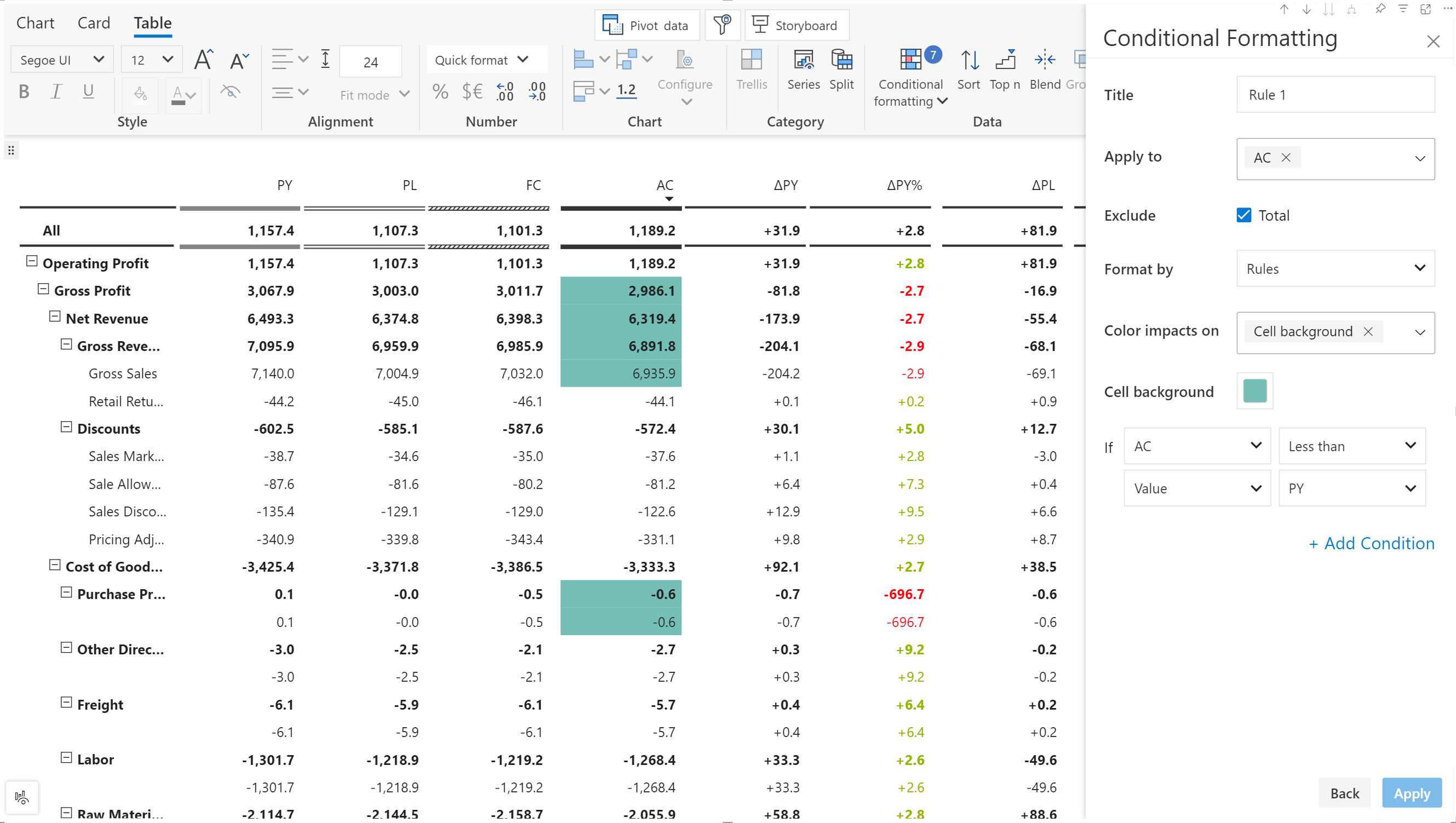Click the filter funnel icon
The image size is (1456, 823).
click(x=722, y=25)
